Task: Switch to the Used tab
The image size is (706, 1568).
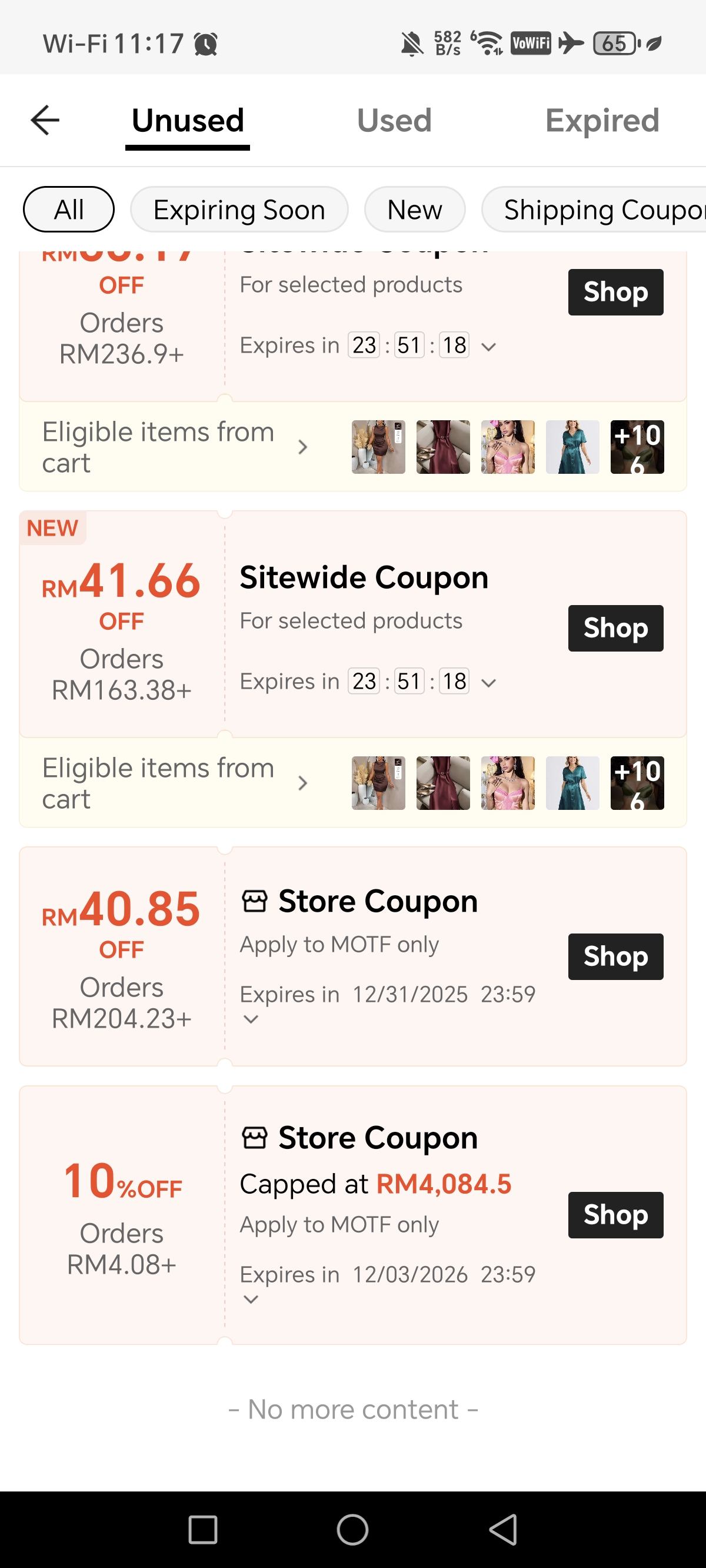Action: pos(394,120)
